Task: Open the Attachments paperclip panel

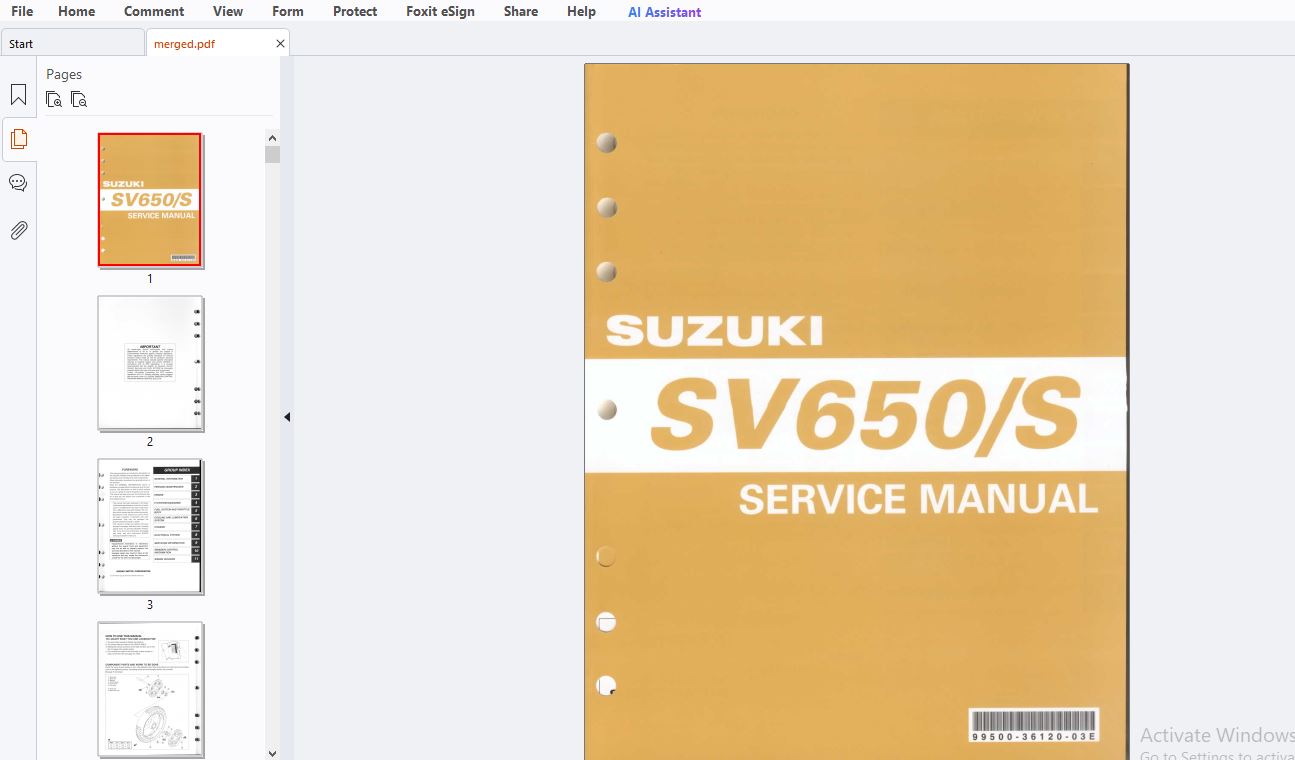Action: 18,231
